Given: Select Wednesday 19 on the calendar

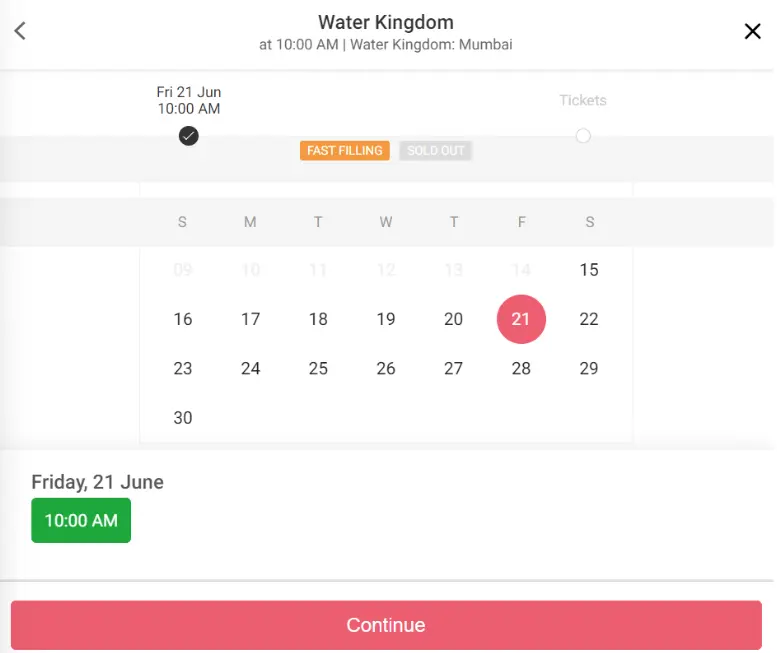Looking at the screenshot, I should (x=386, y=319).
